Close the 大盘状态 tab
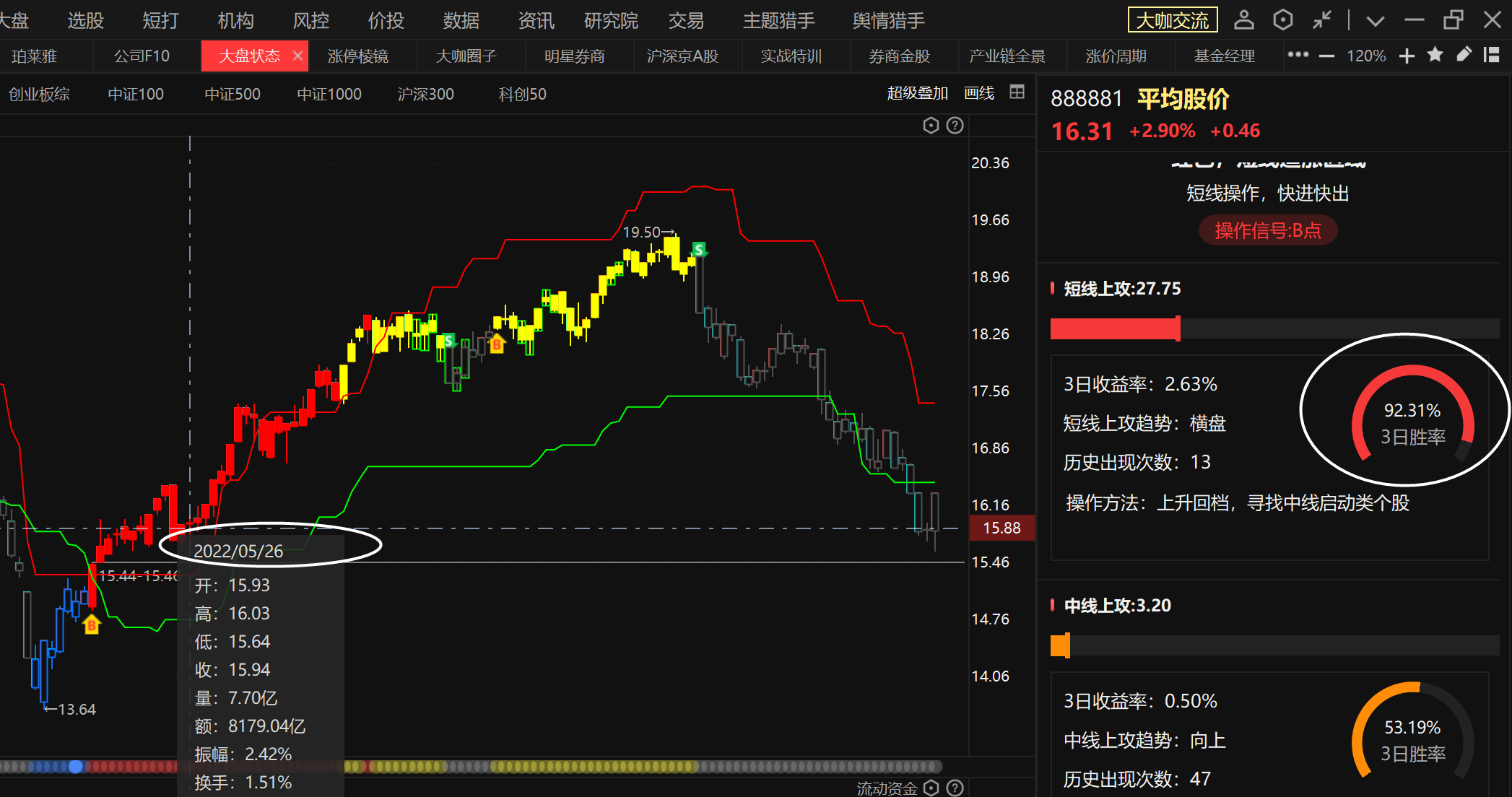Viewport: 1512px width, 797px height. point(297,56)
